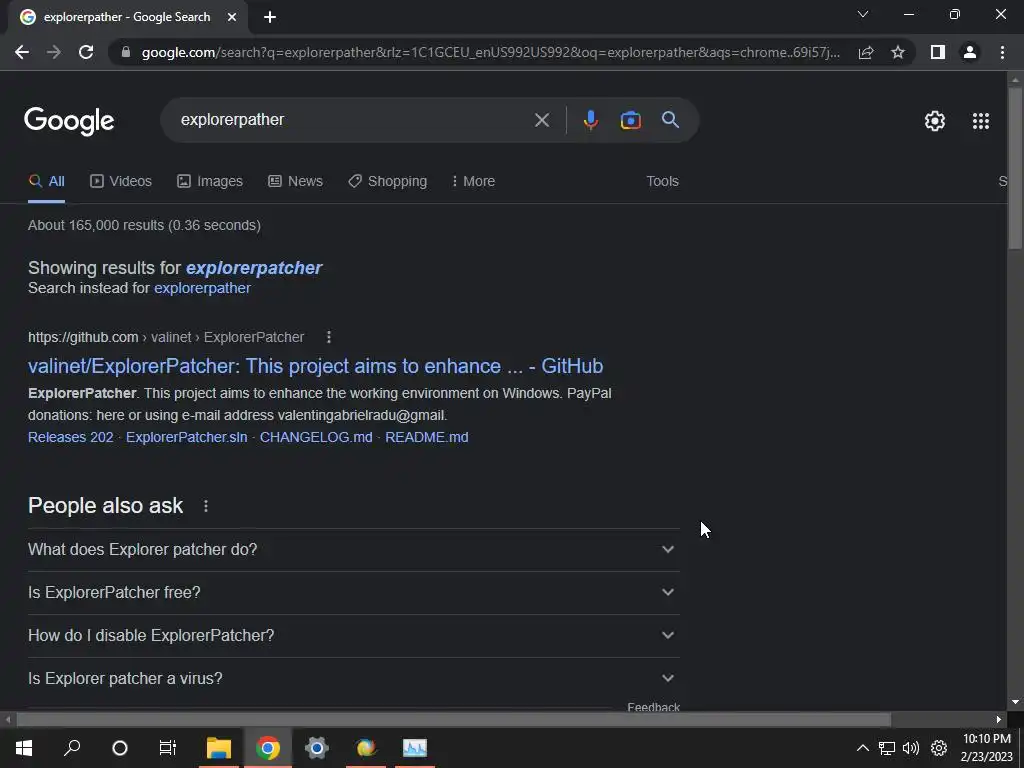This screenshot has height=768, width=1024.
Task: Open People also ask options dots
Action: (x=206, y=506)
